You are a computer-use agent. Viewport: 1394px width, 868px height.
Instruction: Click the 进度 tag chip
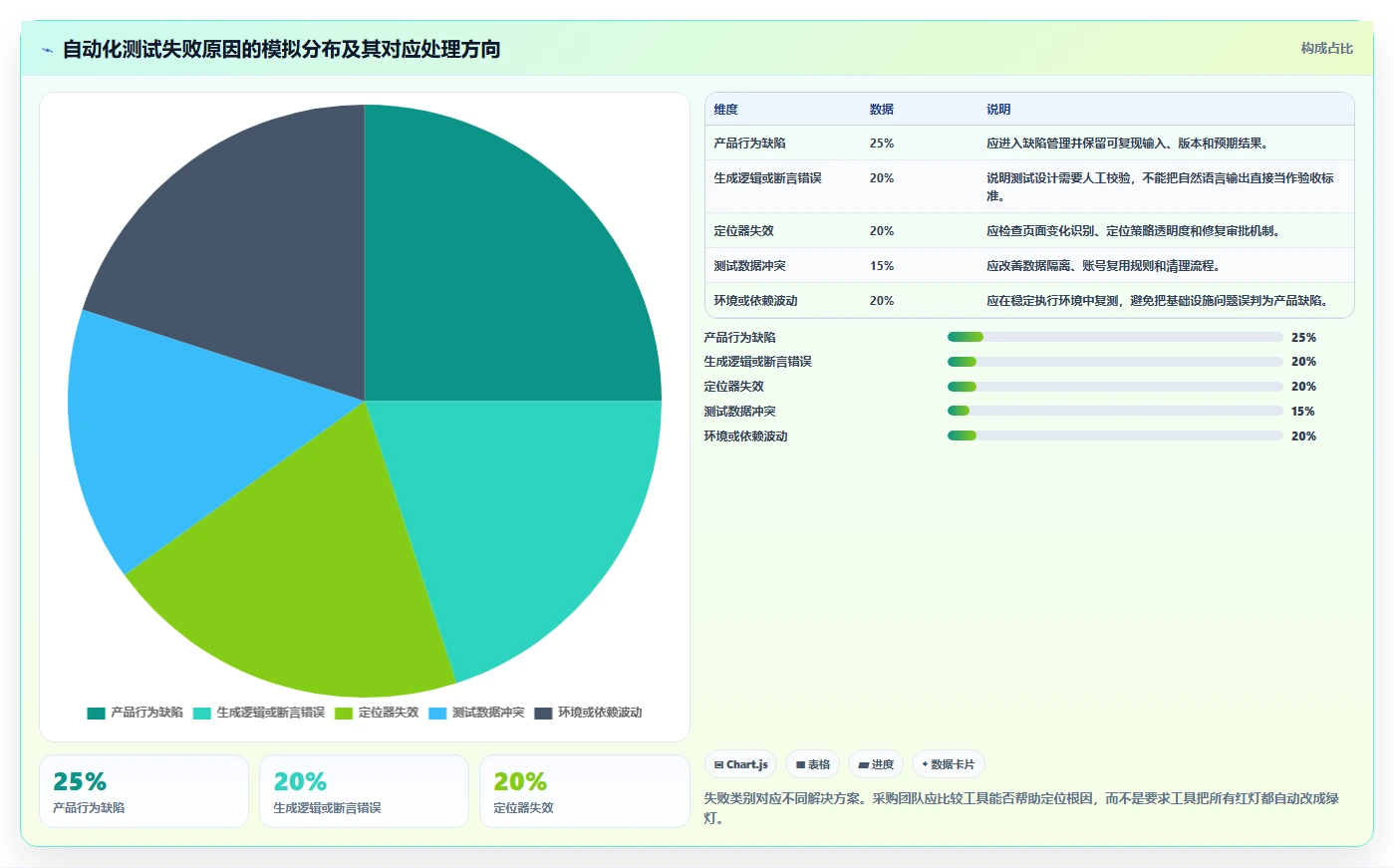pos(876,764)
